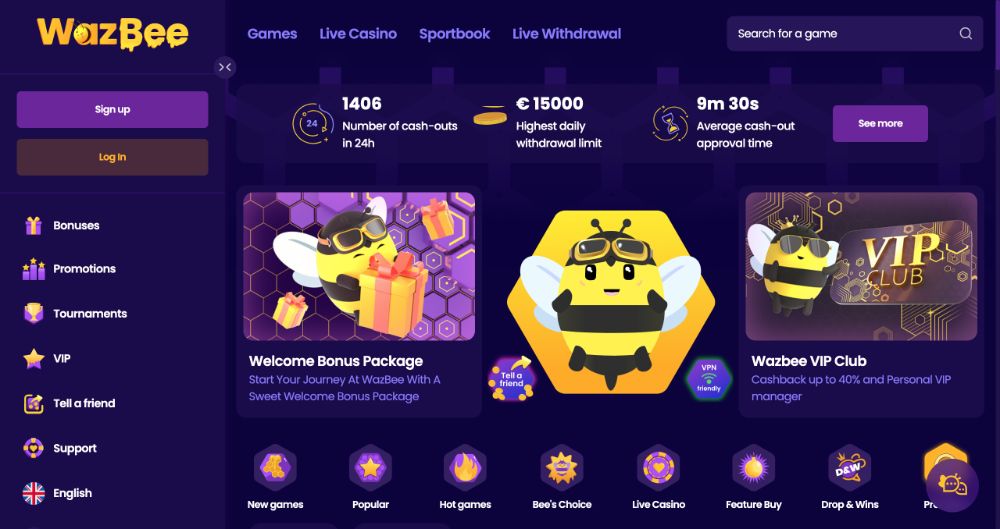This screenshot has height=529, width=1000.
Task: Open the live chat bubble icon
Action: pos(952,486)
